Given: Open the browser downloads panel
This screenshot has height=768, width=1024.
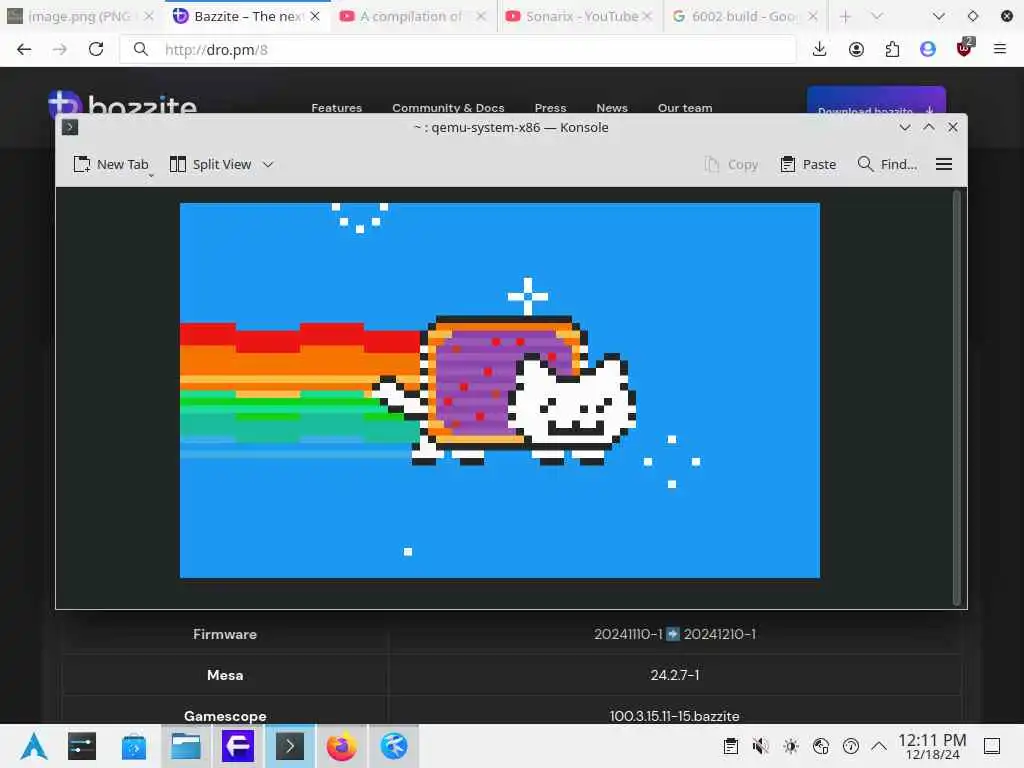Looking at the screenshot, I should pyautogui.click(x=820, y=50).
